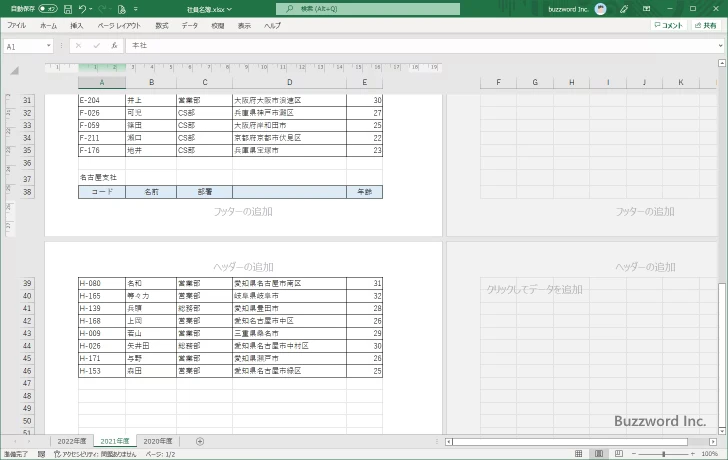The height and width of the screenshot is (460, 728).
Task: Click the user account avatar
Action: coord(600,9)
